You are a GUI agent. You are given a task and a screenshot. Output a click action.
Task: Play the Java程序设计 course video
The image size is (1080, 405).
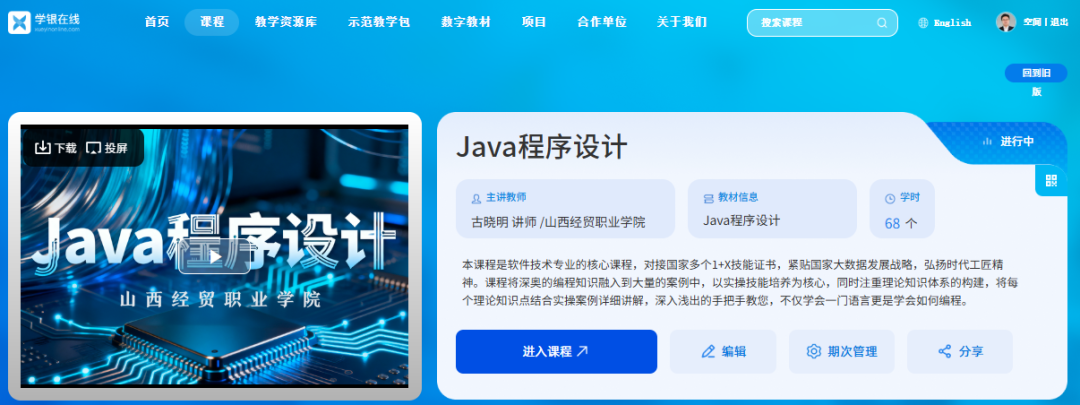pyautogui.click(x=214, y=256)
